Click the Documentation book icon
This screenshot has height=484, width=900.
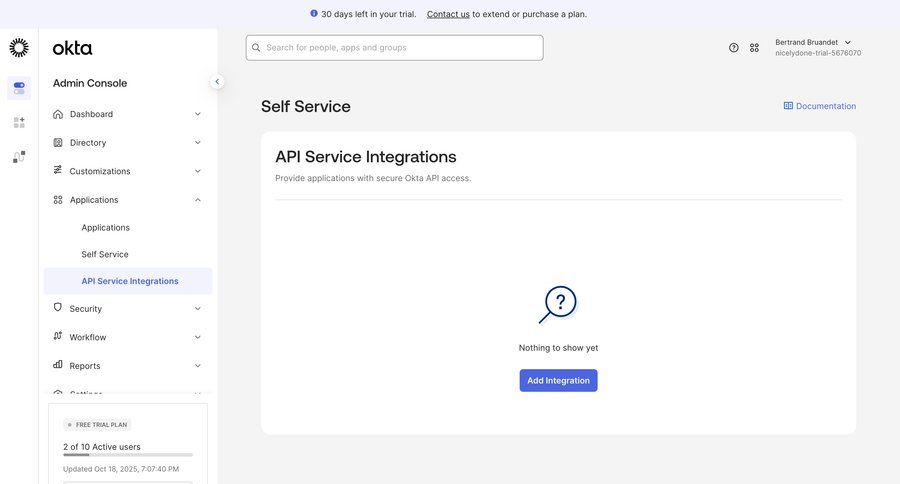pyautogui.click(x=788, y=106)
